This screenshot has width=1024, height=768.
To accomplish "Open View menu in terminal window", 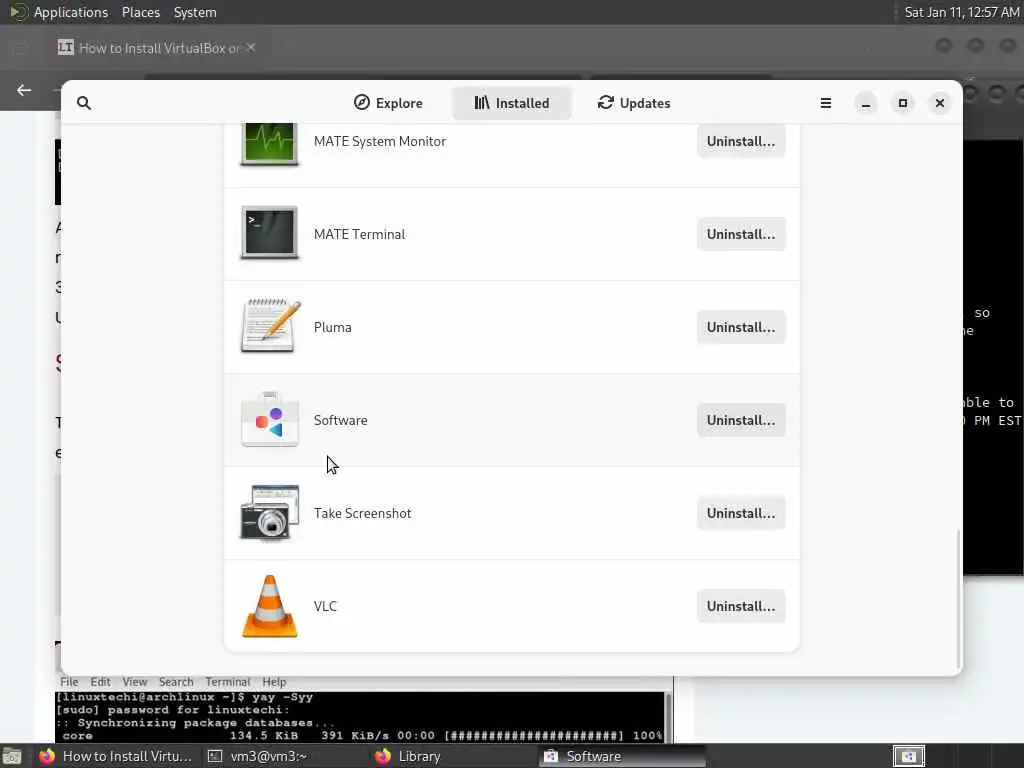I will click(135, 682).
